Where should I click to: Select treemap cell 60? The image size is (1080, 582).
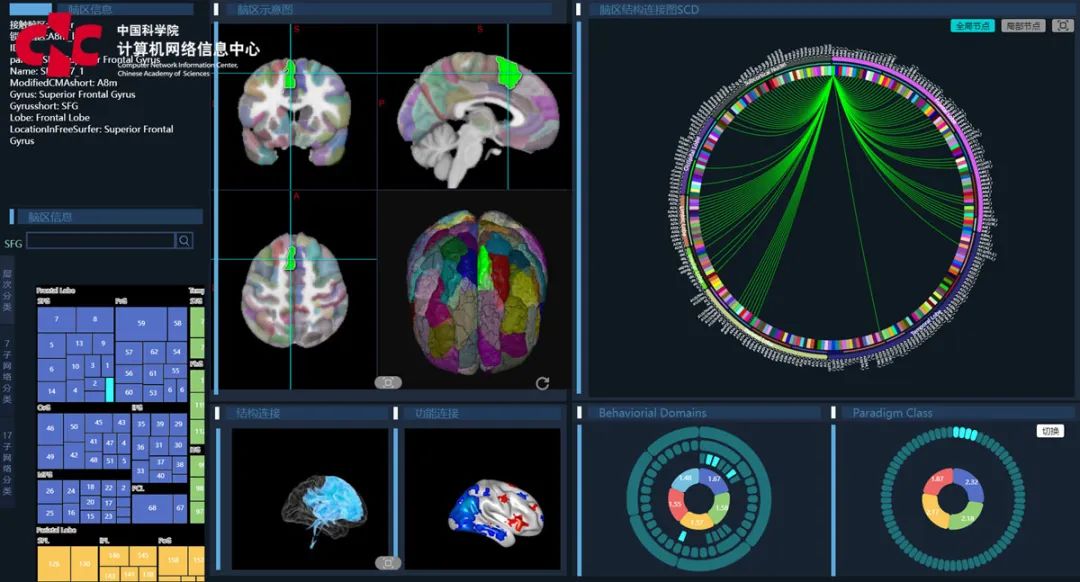tap(129, 393)
